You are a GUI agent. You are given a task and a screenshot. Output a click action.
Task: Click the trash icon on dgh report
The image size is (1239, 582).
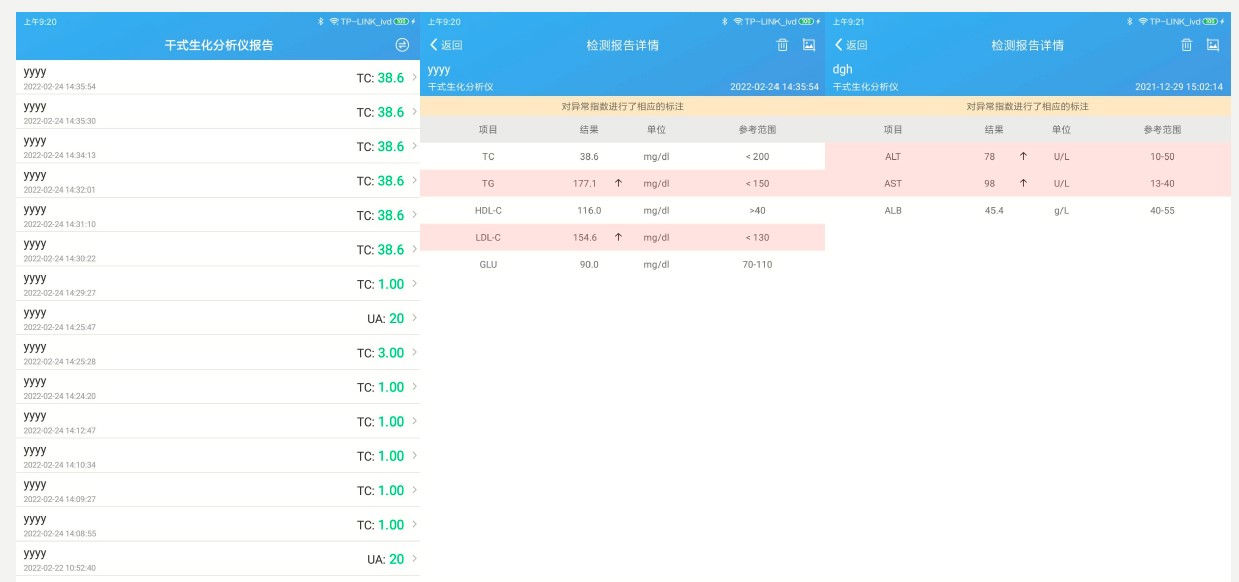pos(1187,44)
